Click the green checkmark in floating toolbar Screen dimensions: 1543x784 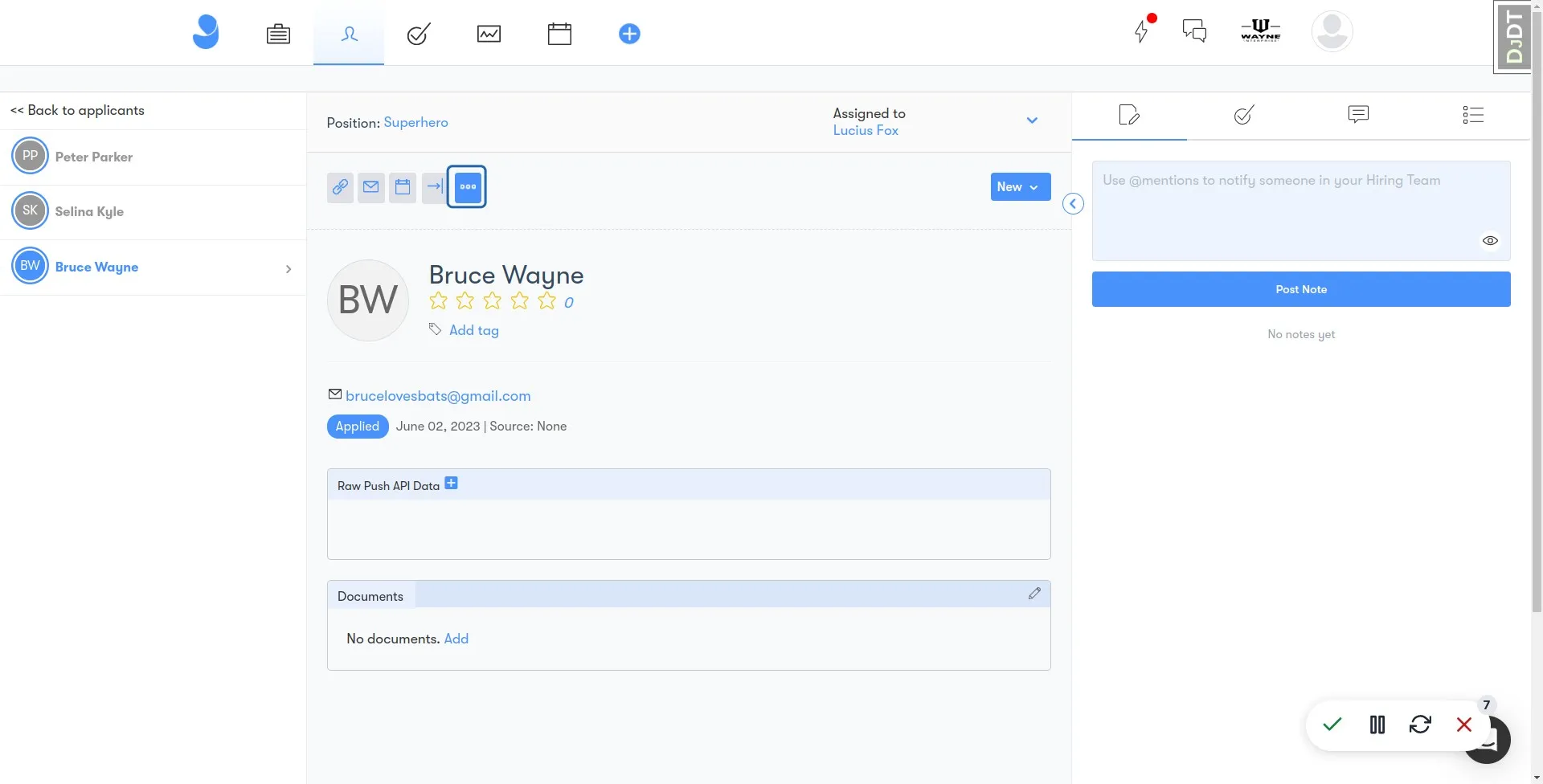1332,725
